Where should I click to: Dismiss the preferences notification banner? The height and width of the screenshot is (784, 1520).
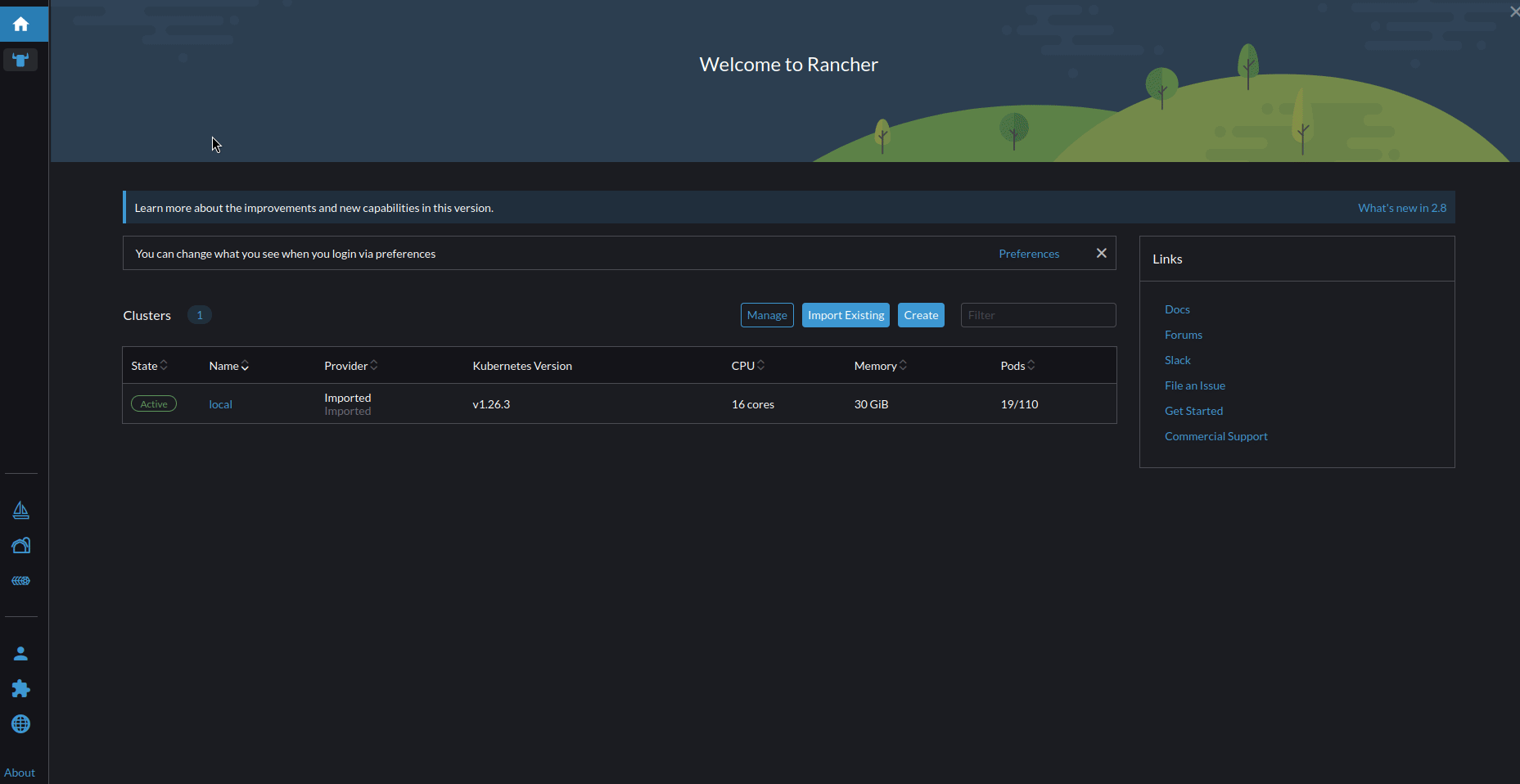click(x=1101, y=253)
